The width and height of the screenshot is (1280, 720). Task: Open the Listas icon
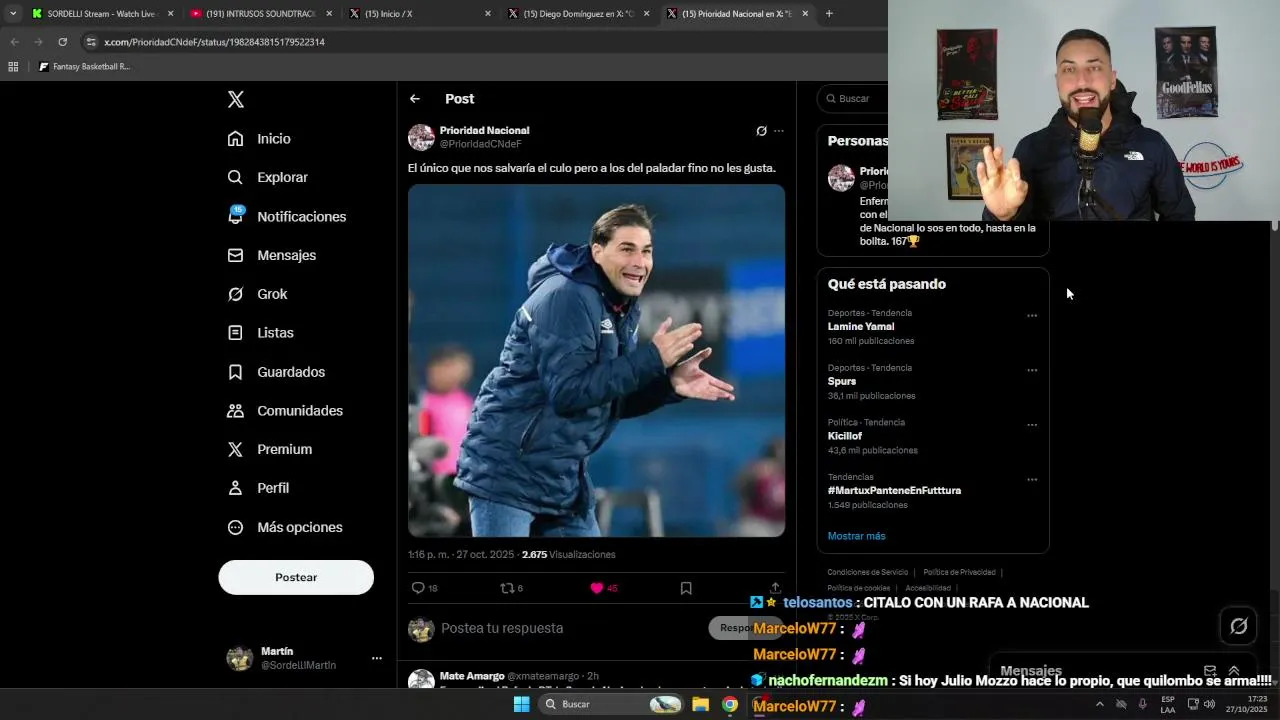[235, 333]
